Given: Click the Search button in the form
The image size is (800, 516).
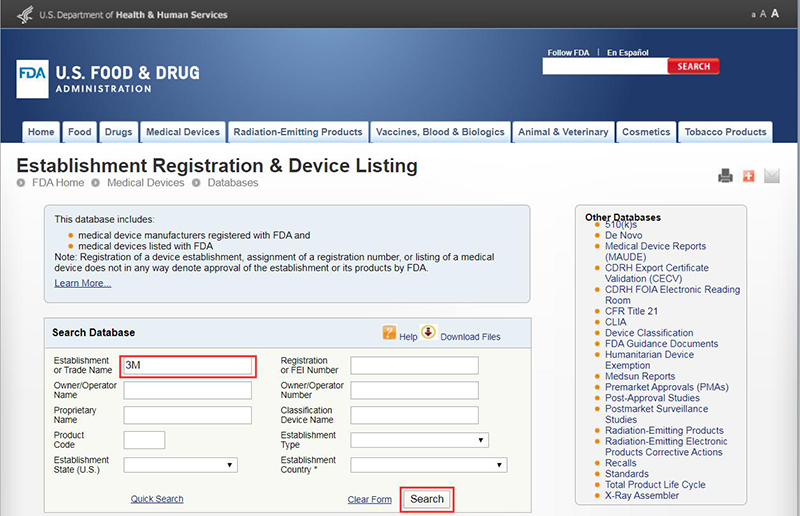Looking at the screenshot, I should pyautogui.click(x=427, y=499).
